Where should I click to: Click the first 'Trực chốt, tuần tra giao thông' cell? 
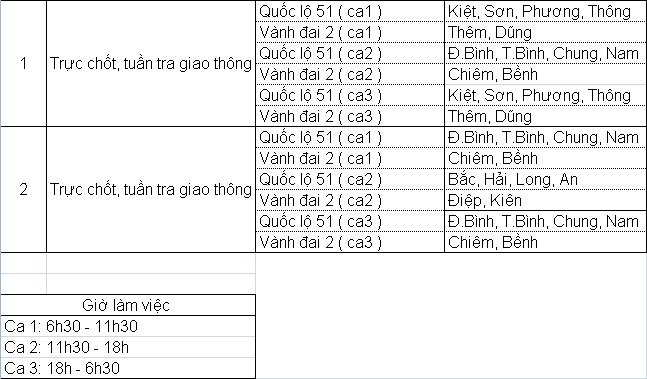[151, 64]
